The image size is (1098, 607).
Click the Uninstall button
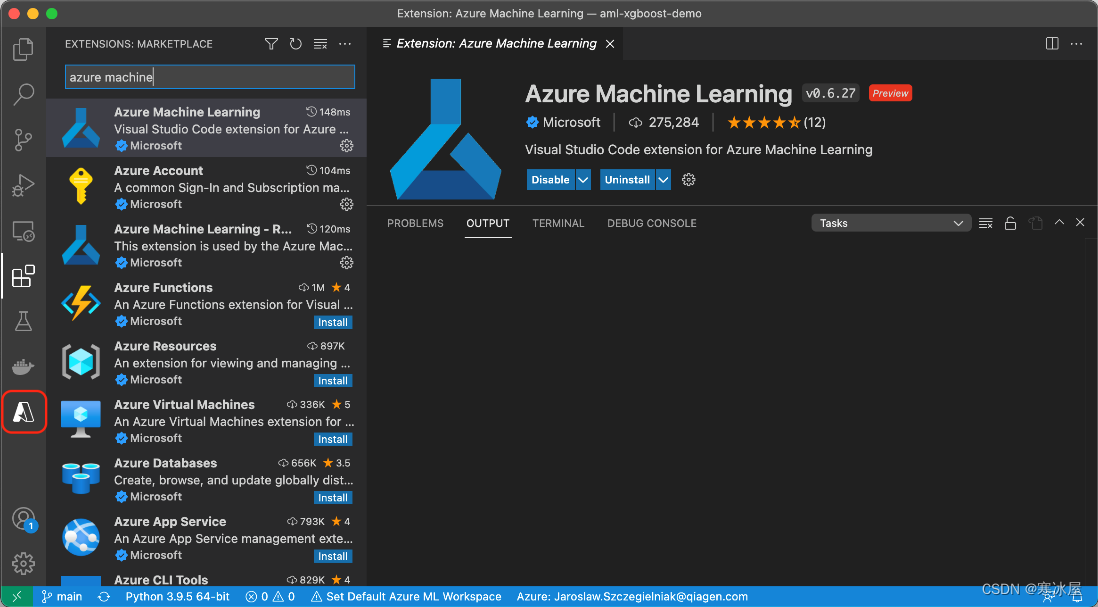[627, 180]
